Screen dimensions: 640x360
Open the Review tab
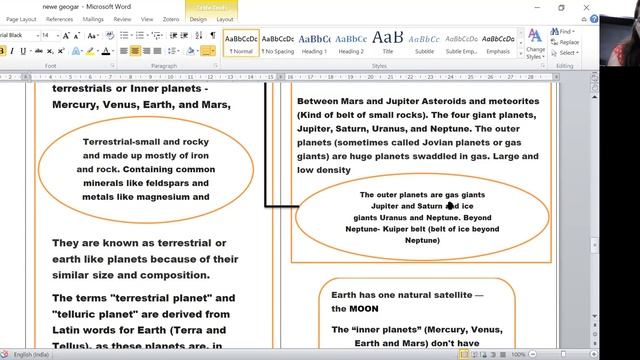122,19
